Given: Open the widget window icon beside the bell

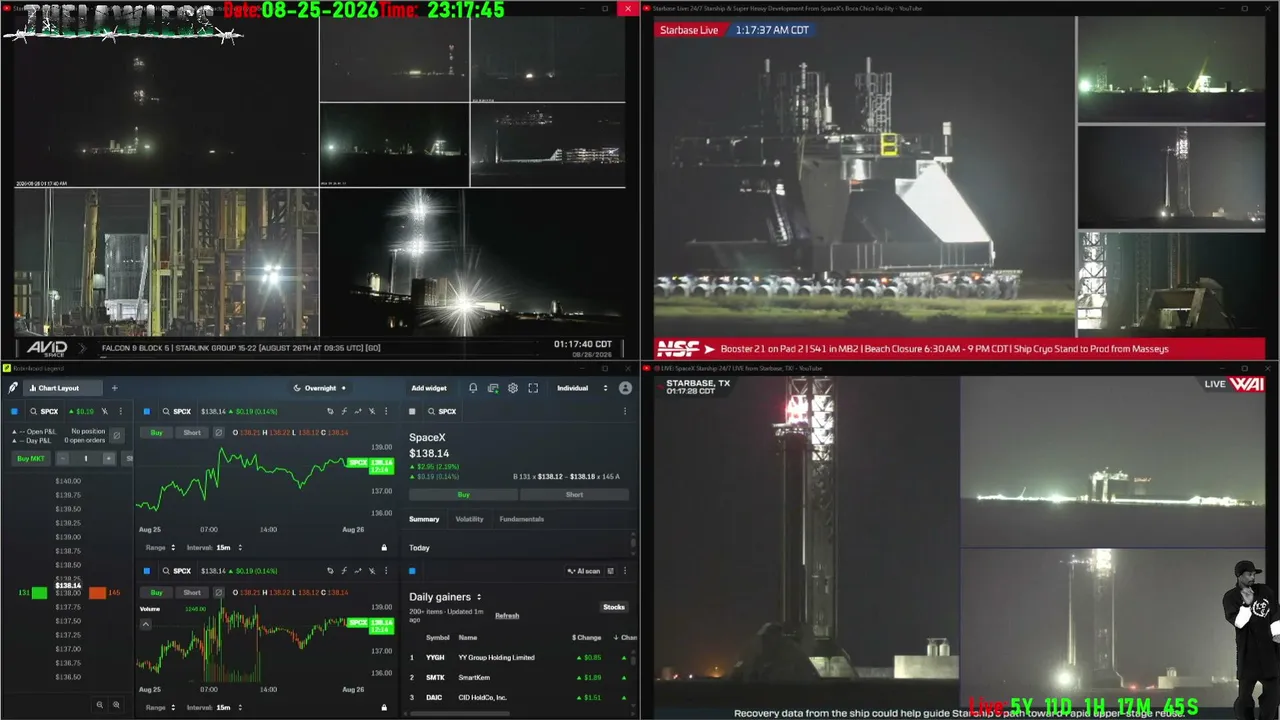Looking at the screenshot, I should [492, 388].
